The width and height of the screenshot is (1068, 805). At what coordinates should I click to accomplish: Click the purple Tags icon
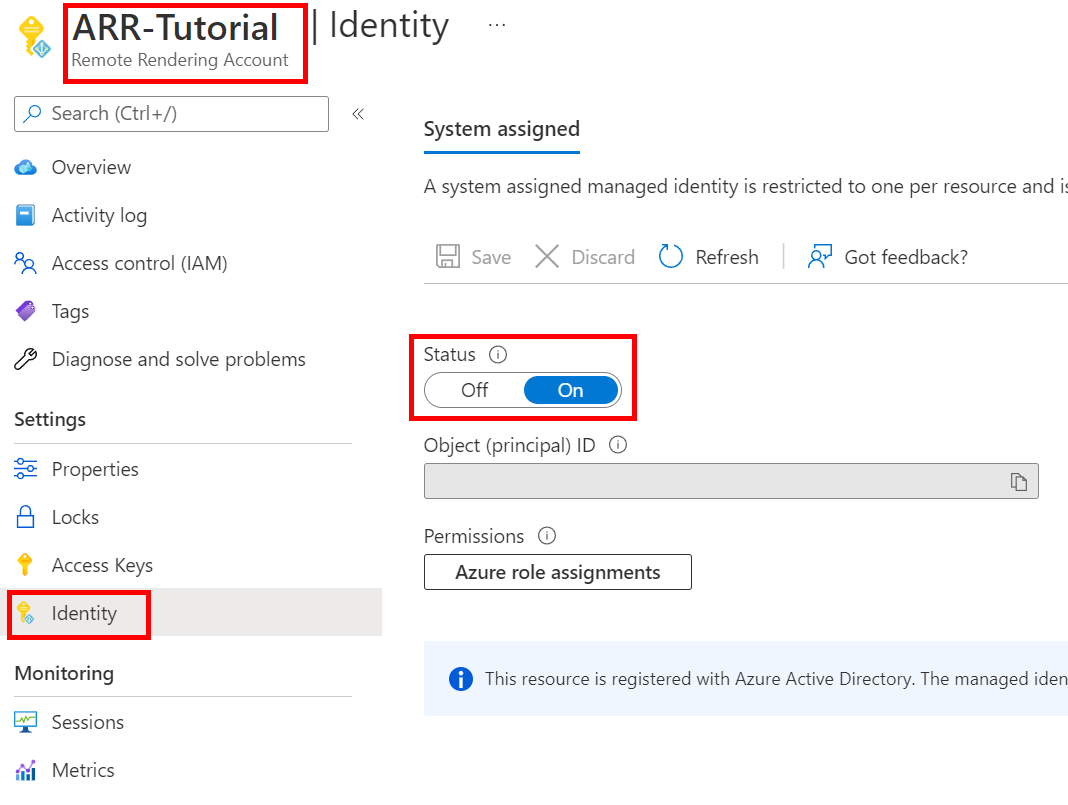pos(25,311)
